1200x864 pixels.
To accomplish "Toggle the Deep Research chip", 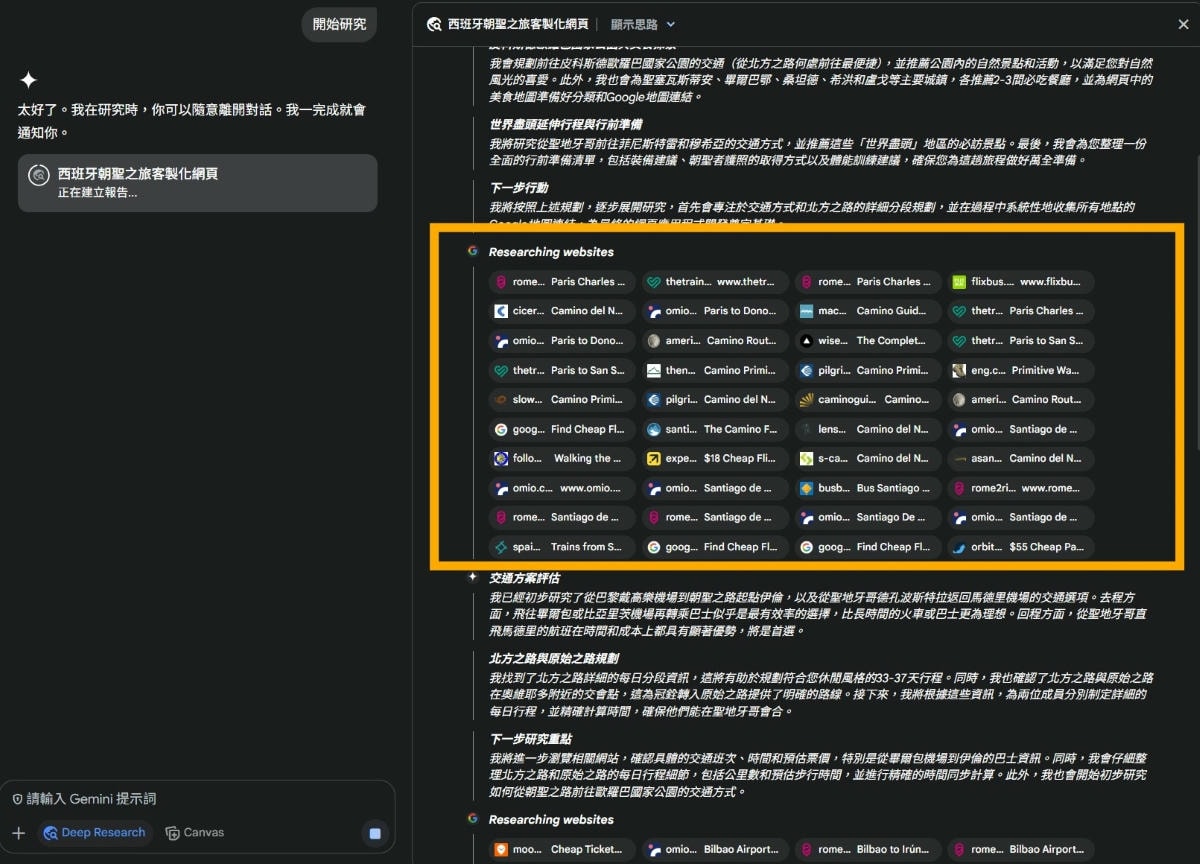I will coord(95,833).
